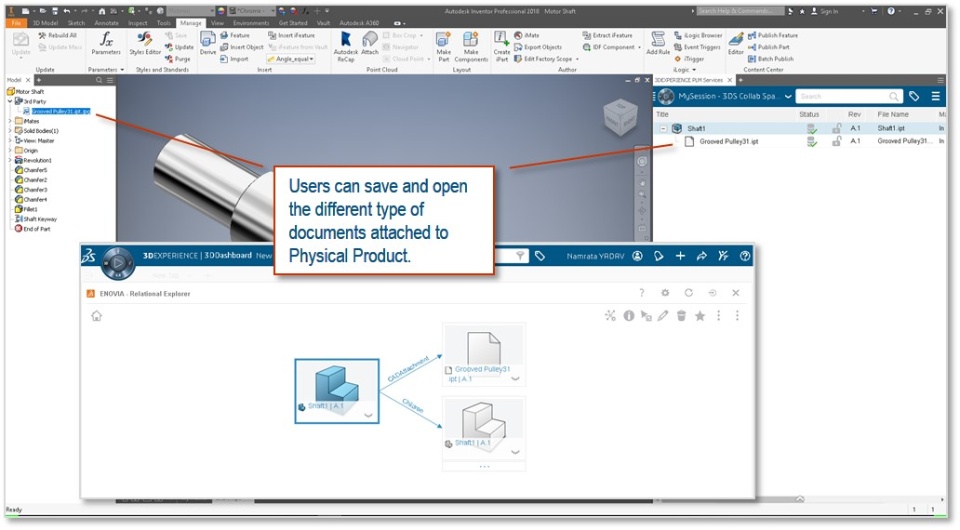The height and width of the screenshot is (530, 960).
Task: Go to the Relational Explorer home
Action: click(x=97, y=316)
